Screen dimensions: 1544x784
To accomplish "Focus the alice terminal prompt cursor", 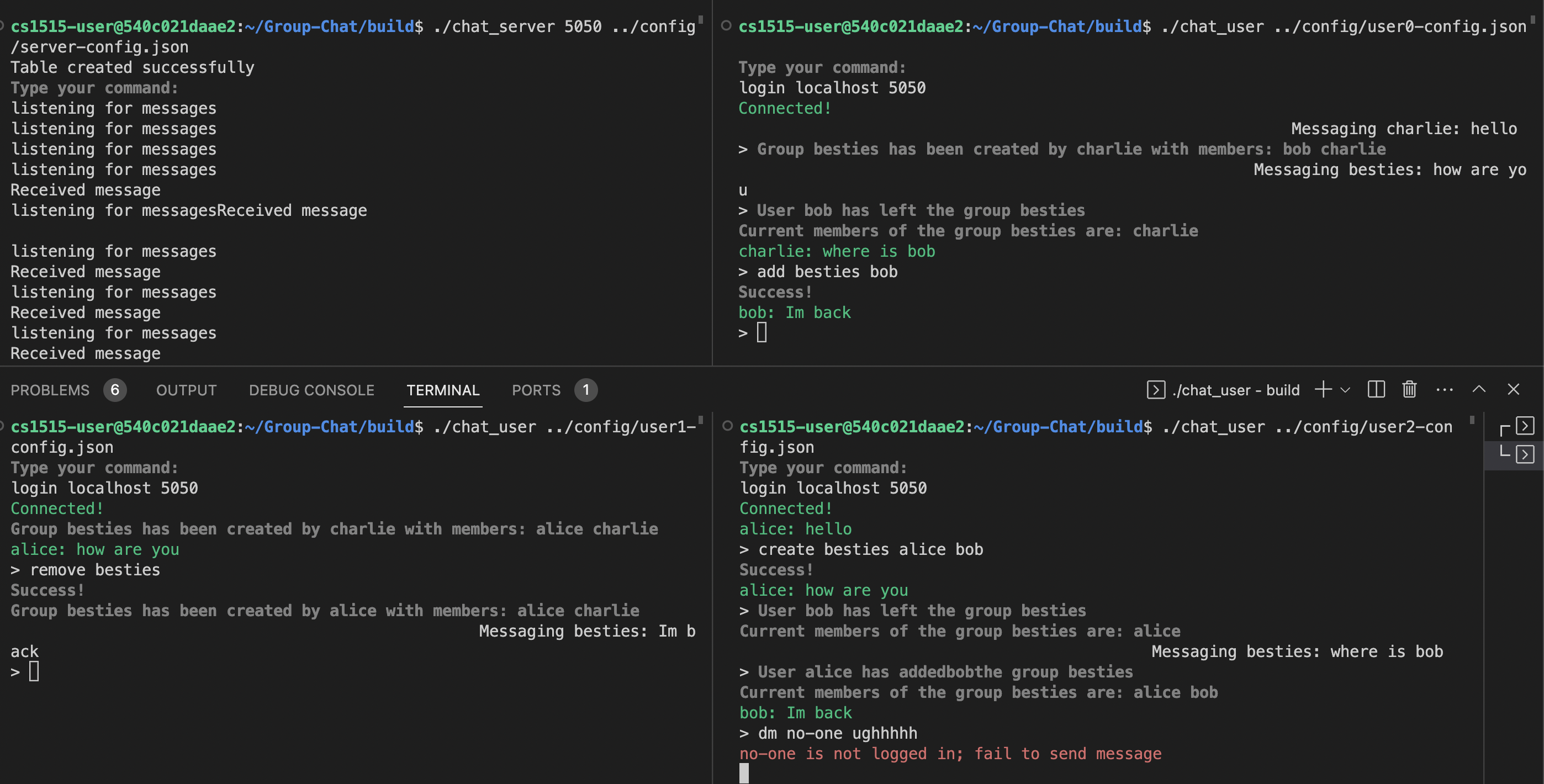I will (761, 333).
